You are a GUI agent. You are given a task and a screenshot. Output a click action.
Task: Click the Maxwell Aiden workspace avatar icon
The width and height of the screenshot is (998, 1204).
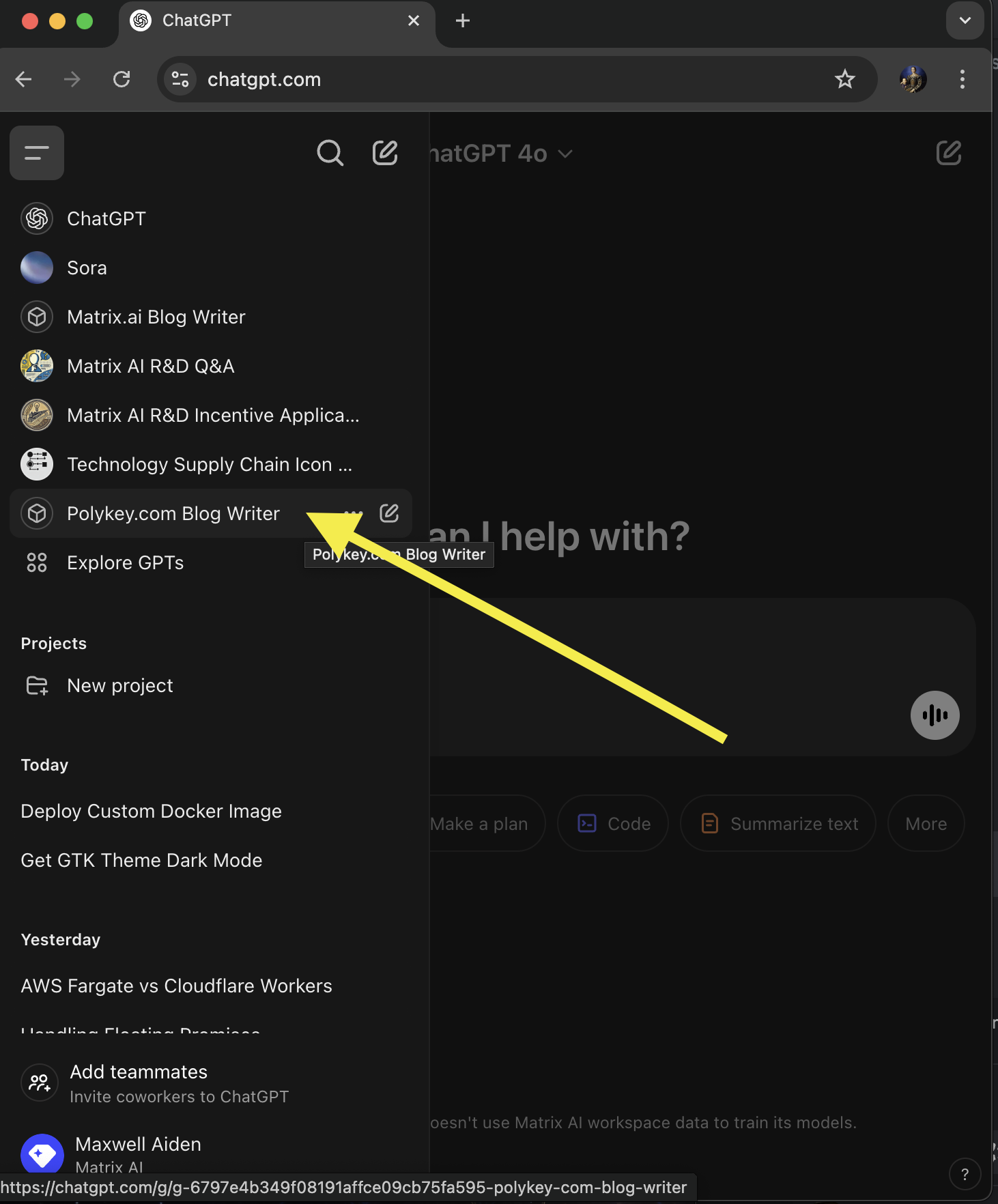(42, 1155)
